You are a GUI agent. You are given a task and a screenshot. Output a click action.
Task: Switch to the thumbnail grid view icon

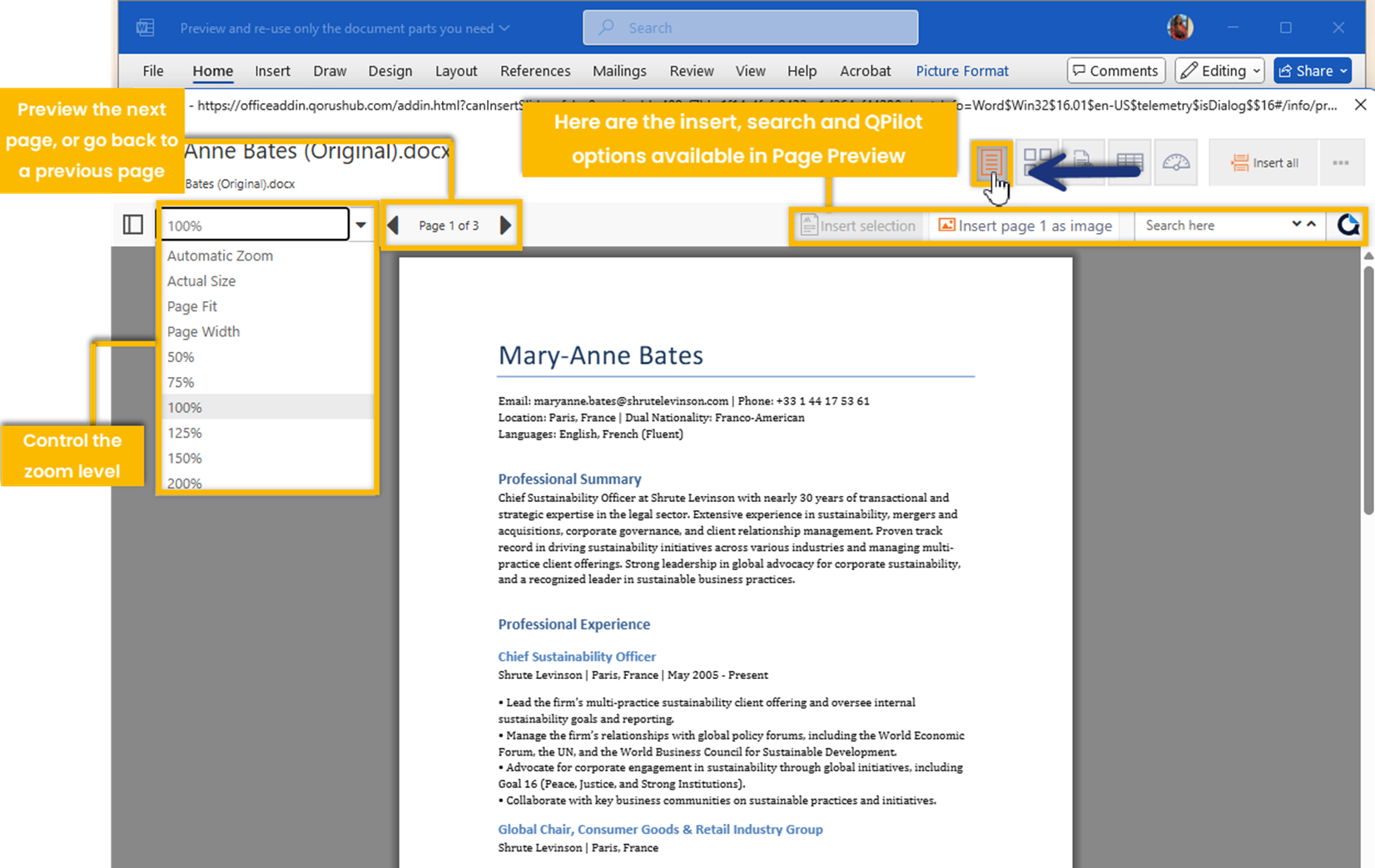[1037, 161]
